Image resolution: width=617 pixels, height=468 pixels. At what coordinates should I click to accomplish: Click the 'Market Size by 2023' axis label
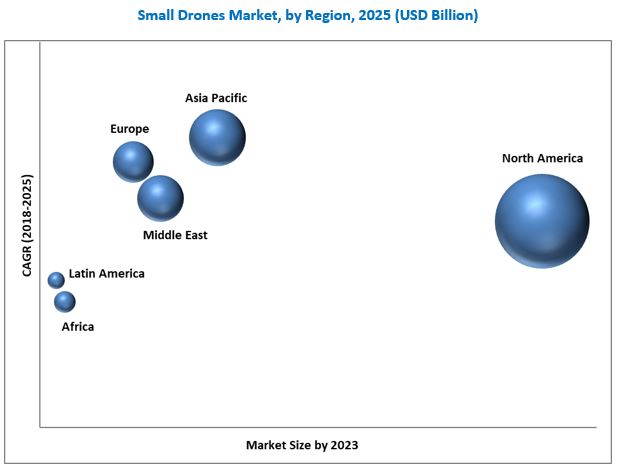[x=302, y=444]
